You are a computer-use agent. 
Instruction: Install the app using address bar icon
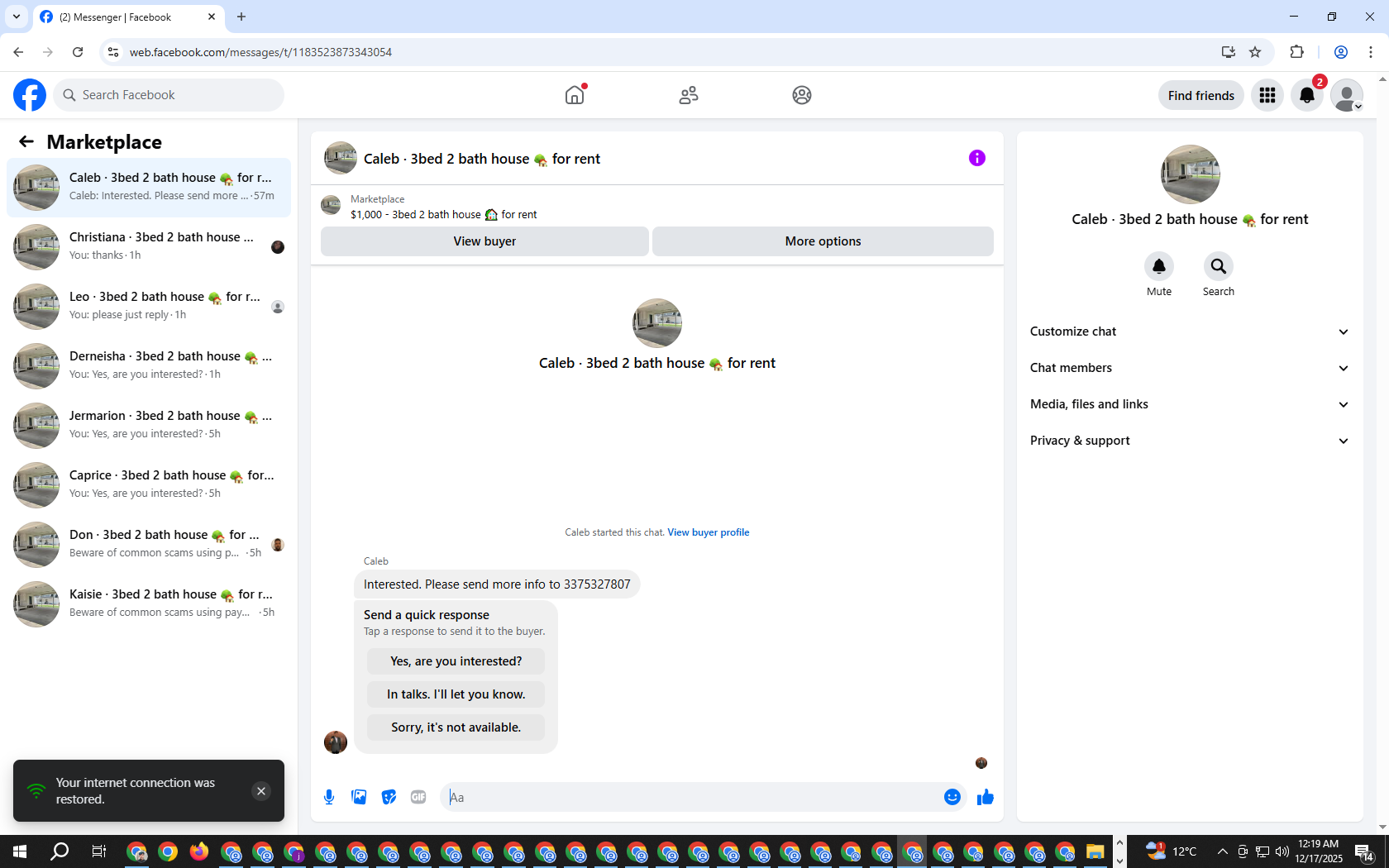1229,52
